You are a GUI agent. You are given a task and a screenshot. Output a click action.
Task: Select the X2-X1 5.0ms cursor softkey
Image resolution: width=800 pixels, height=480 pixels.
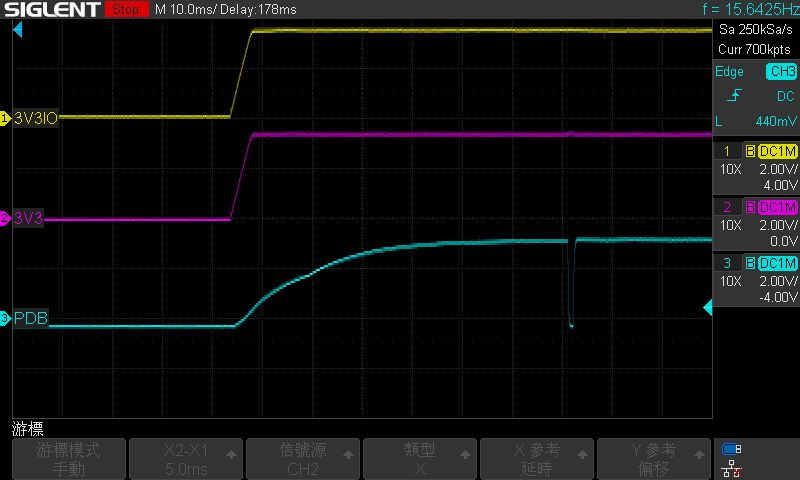(x=186, y=459)
